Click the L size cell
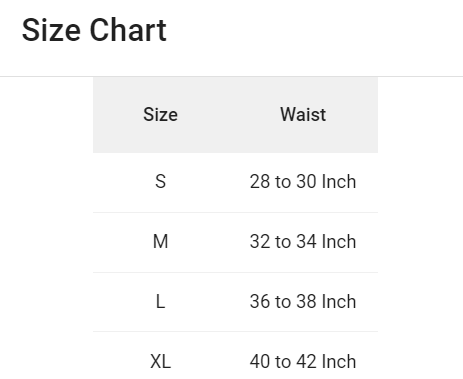 pos(160,301)
